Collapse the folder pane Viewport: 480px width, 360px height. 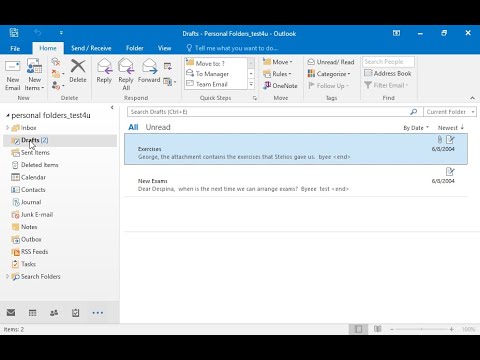click(x=112, y=107)
